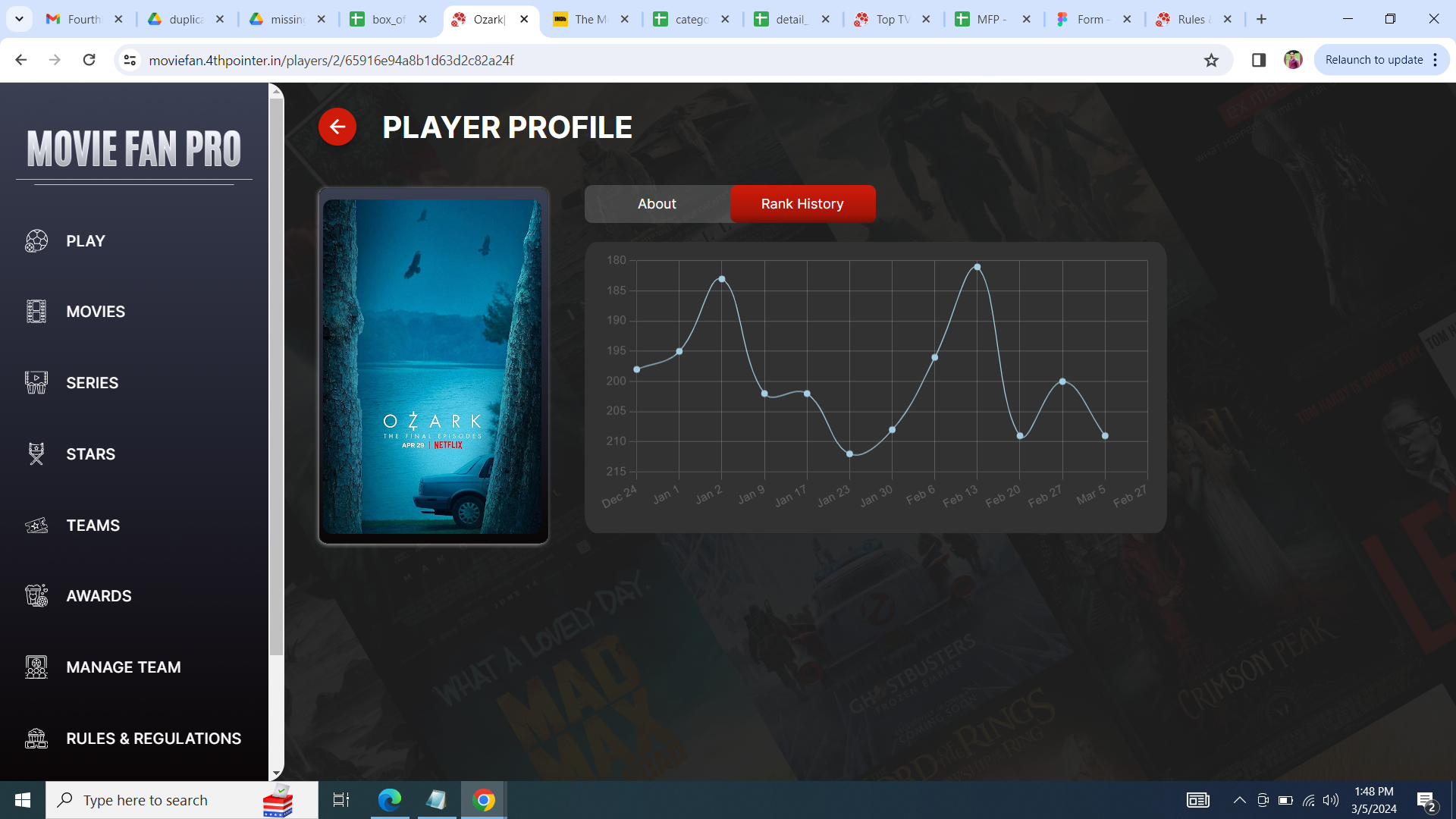Open Microsoft Edge from taskbar

pos(390,800)
